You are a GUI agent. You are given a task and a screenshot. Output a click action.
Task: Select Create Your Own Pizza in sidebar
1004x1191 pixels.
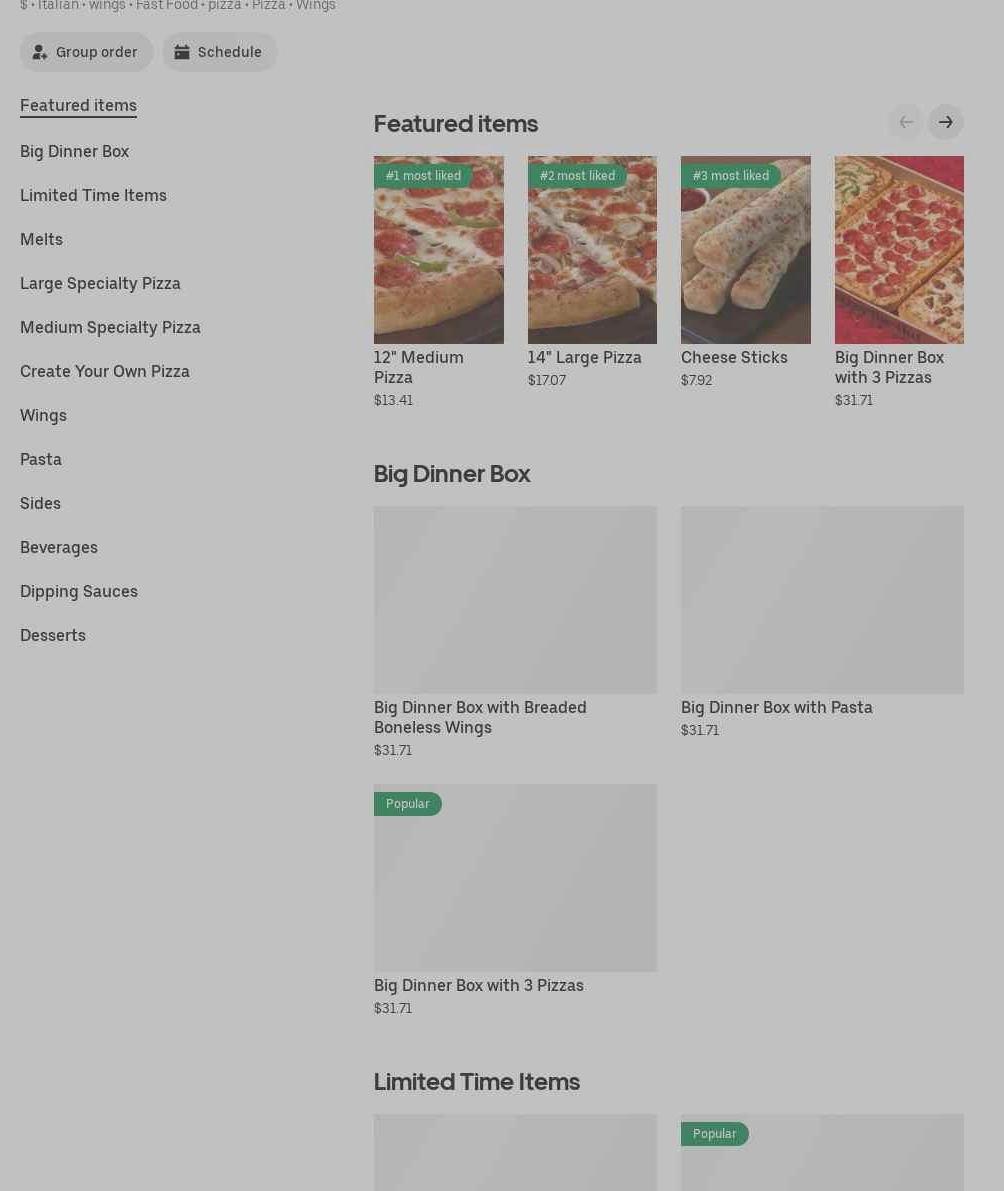coord(105,371)
